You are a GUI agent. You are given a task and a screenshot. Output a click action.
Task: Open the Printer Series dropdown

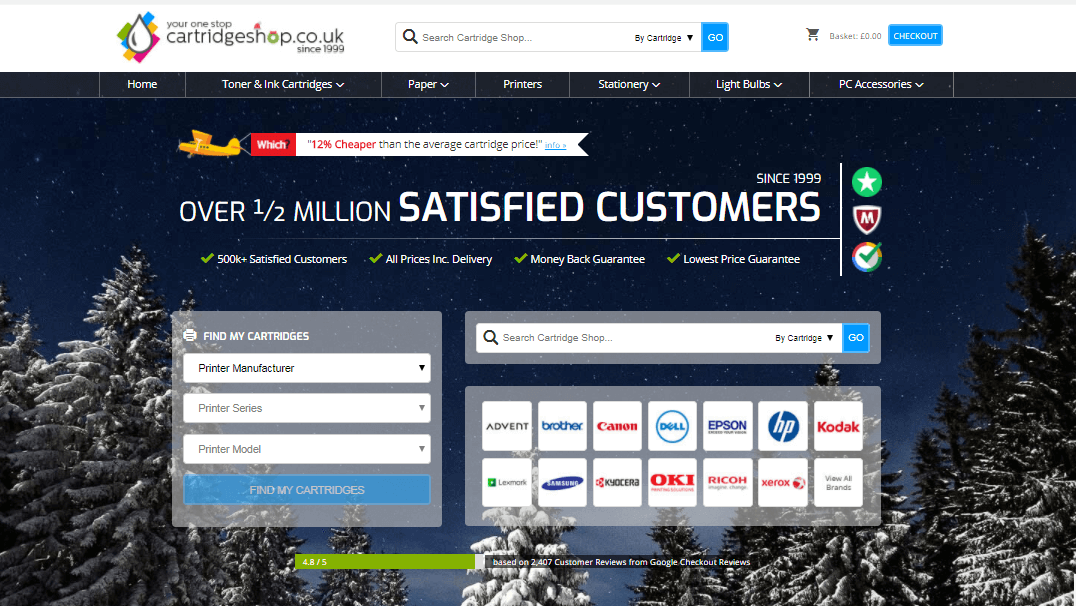(307, 408)
